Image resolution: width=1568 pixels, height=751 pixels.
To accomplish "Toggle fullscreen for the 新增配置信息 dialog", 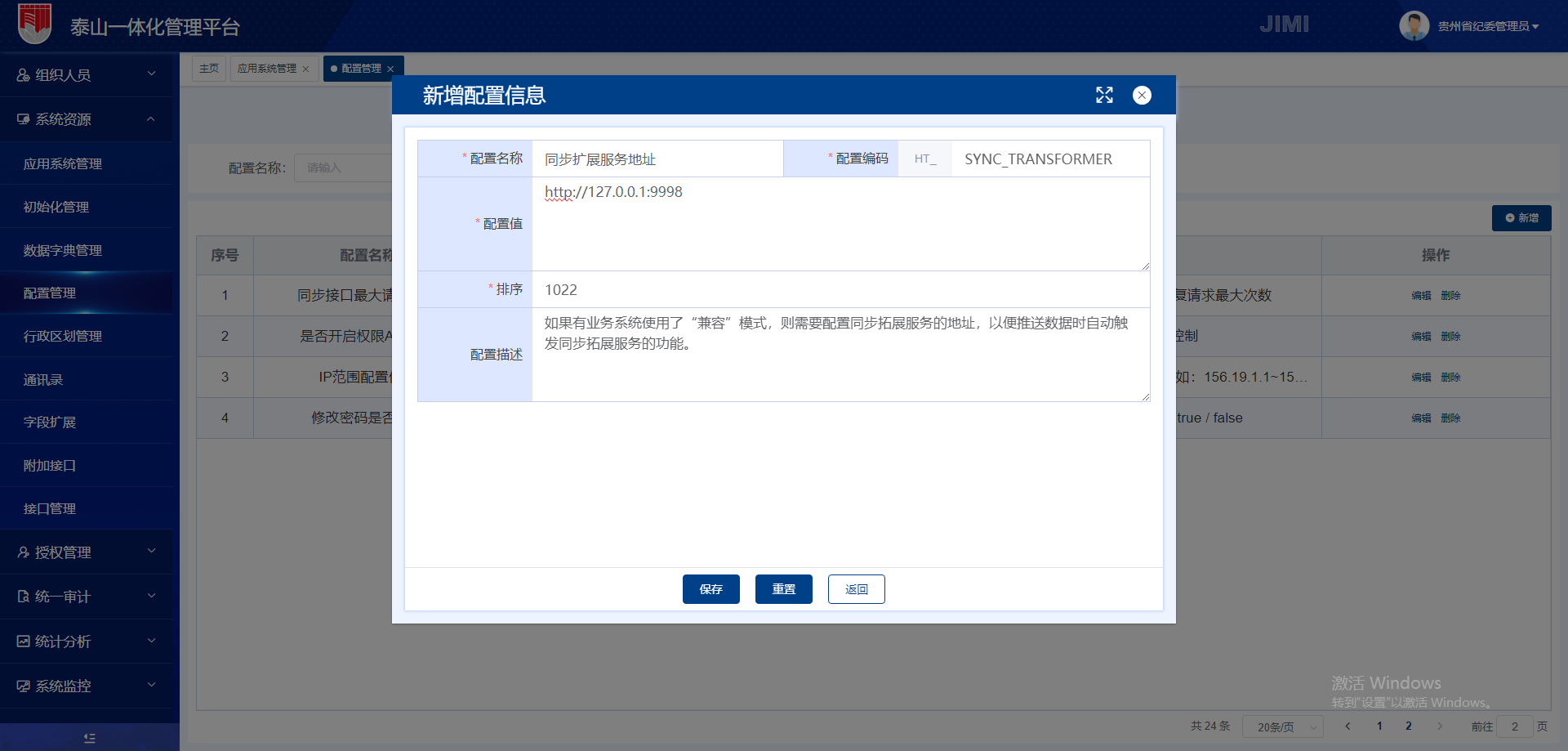I will pyautogui.click(x=1104, y=96).
